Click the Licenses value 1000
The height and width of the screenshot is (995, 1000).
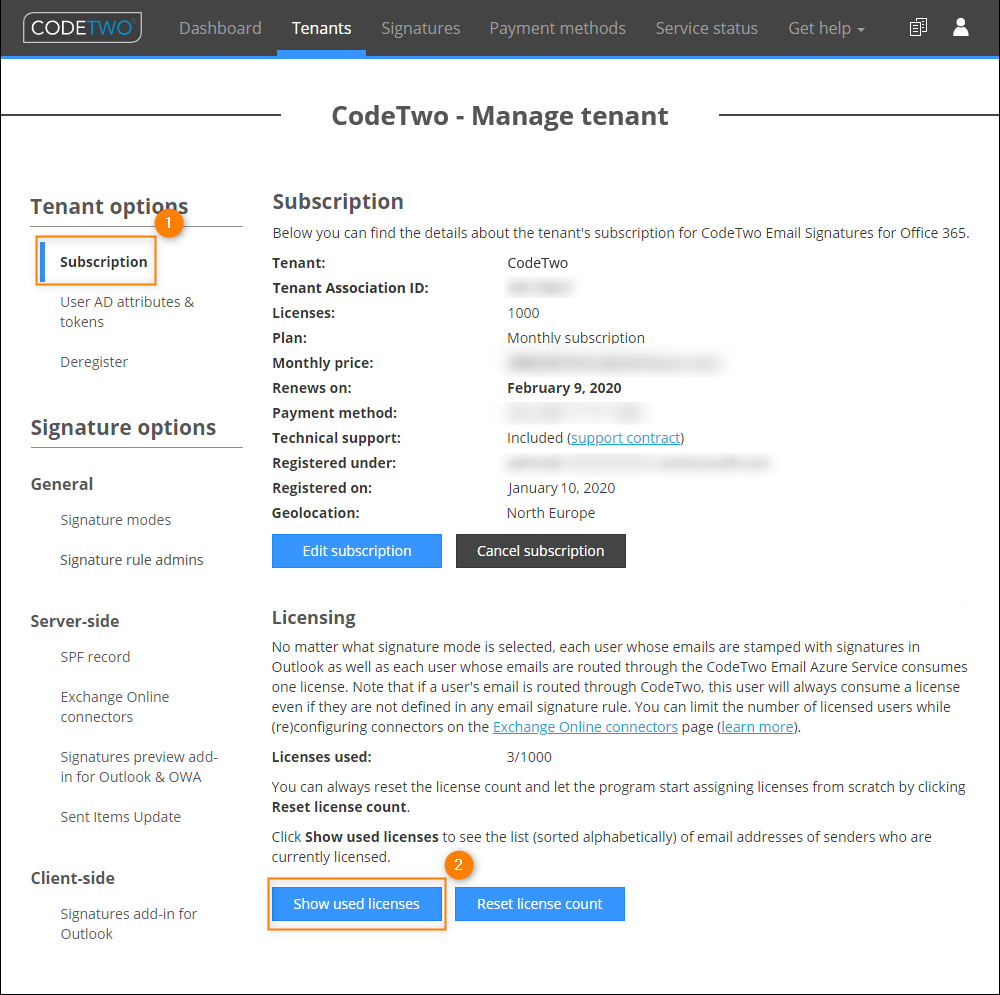tap(523, 313)
